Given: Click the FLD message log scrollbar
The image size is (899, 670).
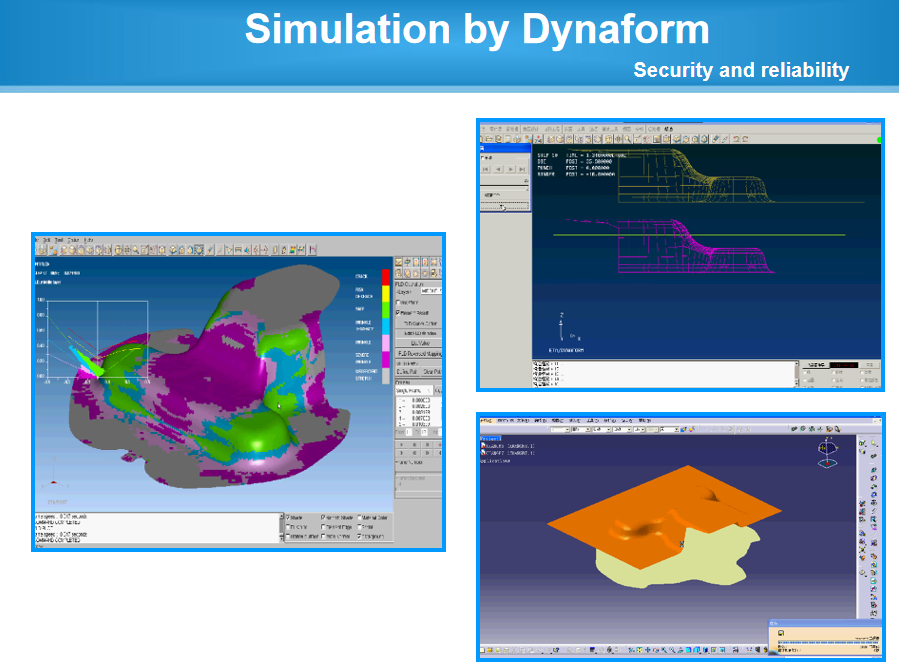Looking at the screenshot, I should [281, 526].
